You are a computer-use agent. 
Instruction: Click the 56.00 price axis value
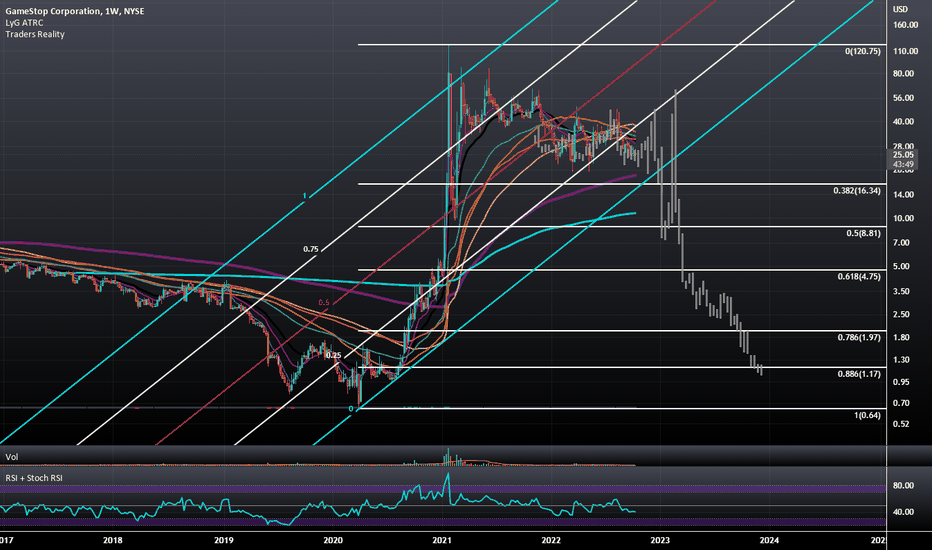[903, 98]
